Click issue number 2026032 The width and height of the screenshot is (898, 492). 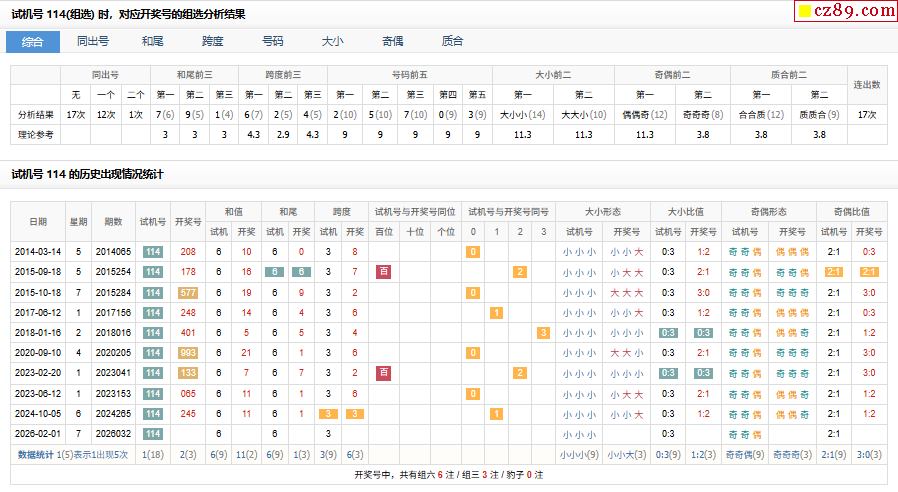pos(113,434)
